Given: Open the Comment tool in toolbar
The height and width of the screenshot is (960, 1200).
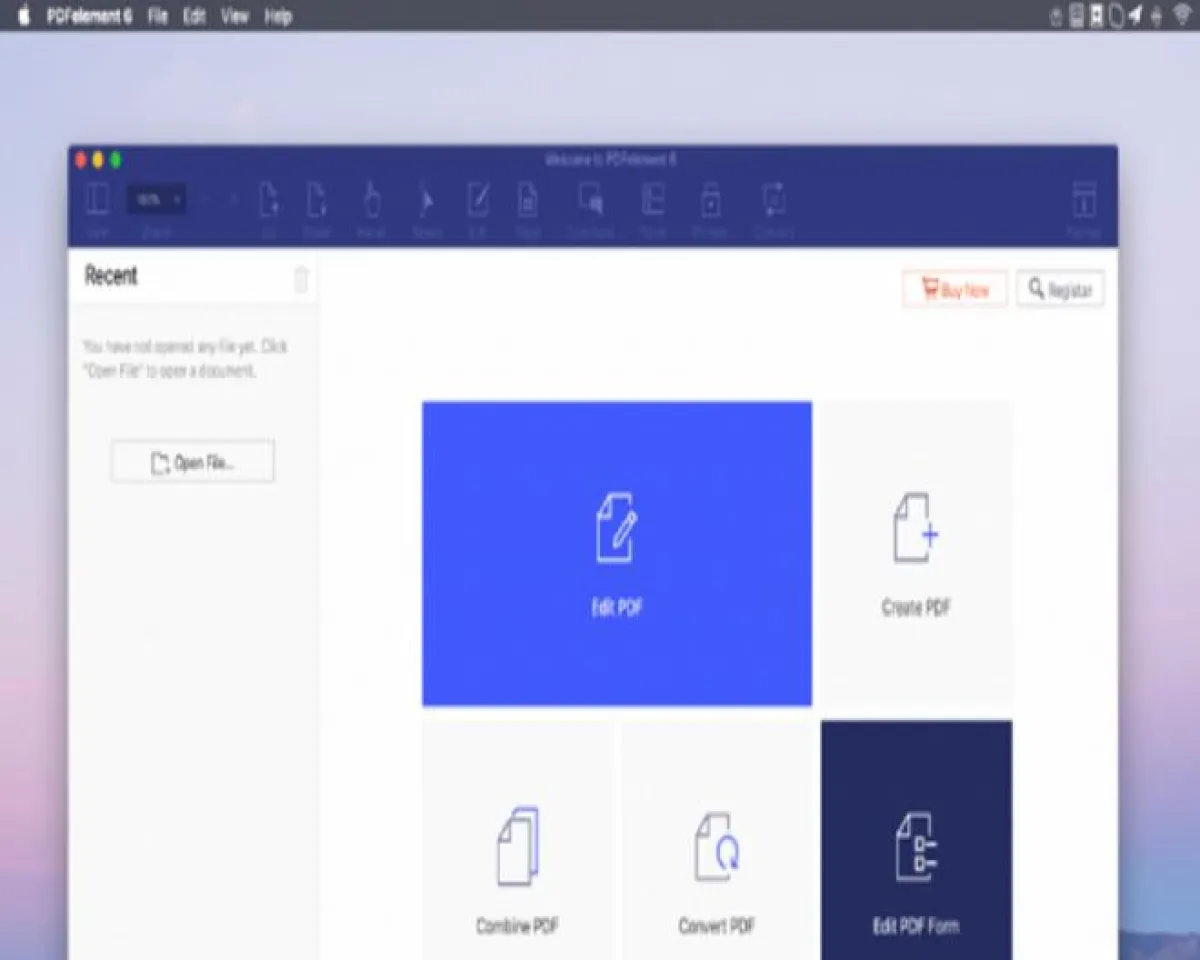Looking at the screenshot, I should point(590,201).
